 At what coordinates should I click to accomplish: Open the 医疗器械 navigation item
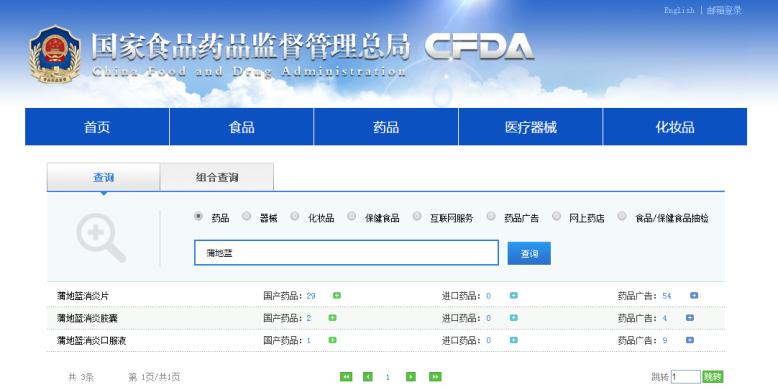coord(530,127)
